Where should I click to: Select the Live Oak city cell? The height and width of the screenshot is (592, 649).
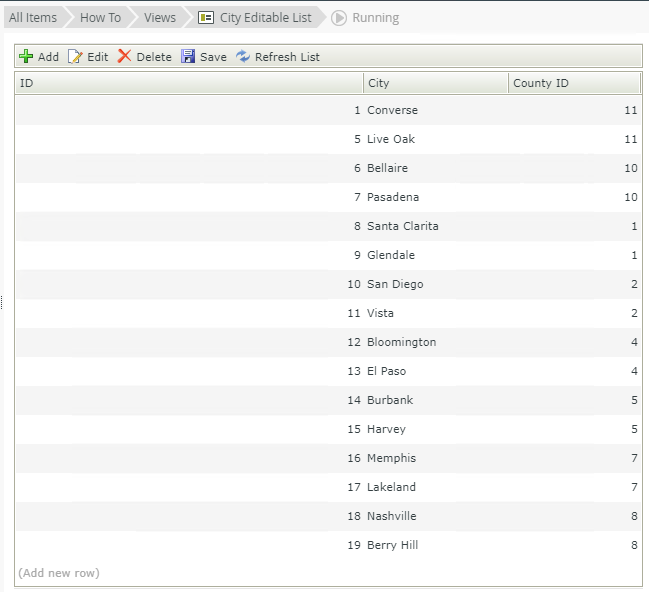pos(391,139)
